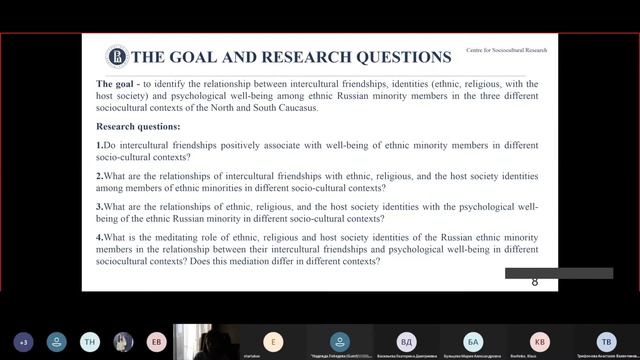Screen dimensions: 640x360
Task: Click the name label under the ВД avatar
Action: (407, 356)
